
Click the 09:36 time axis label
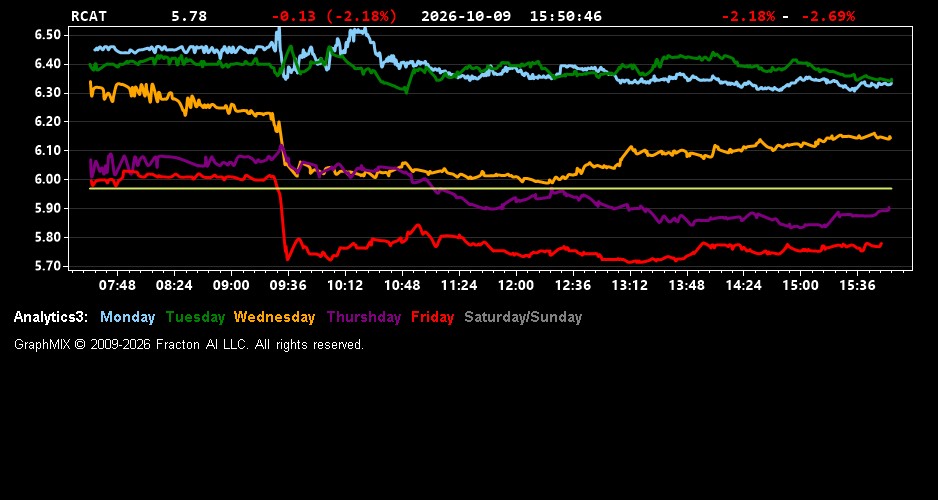288,285
